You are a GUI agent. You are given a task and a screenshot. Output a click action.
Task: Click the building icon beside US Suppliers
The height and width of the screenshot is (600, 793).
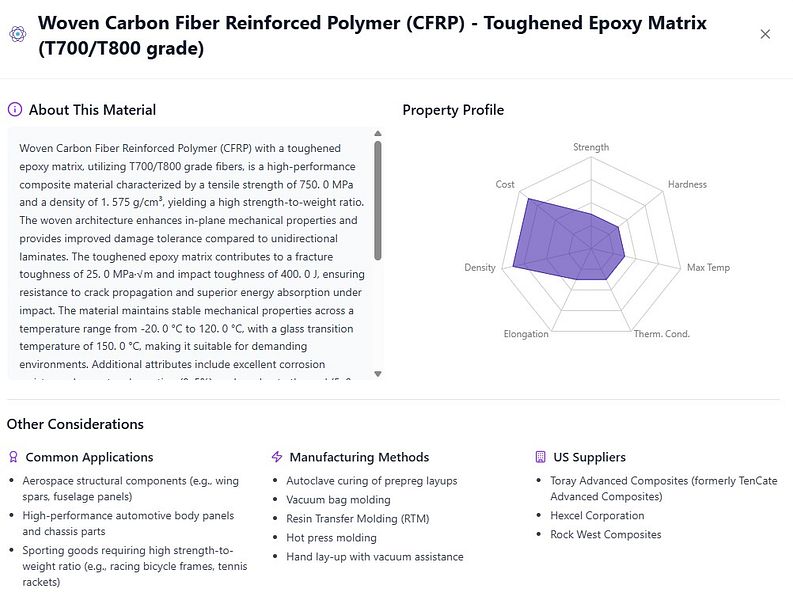coord(541,457)
